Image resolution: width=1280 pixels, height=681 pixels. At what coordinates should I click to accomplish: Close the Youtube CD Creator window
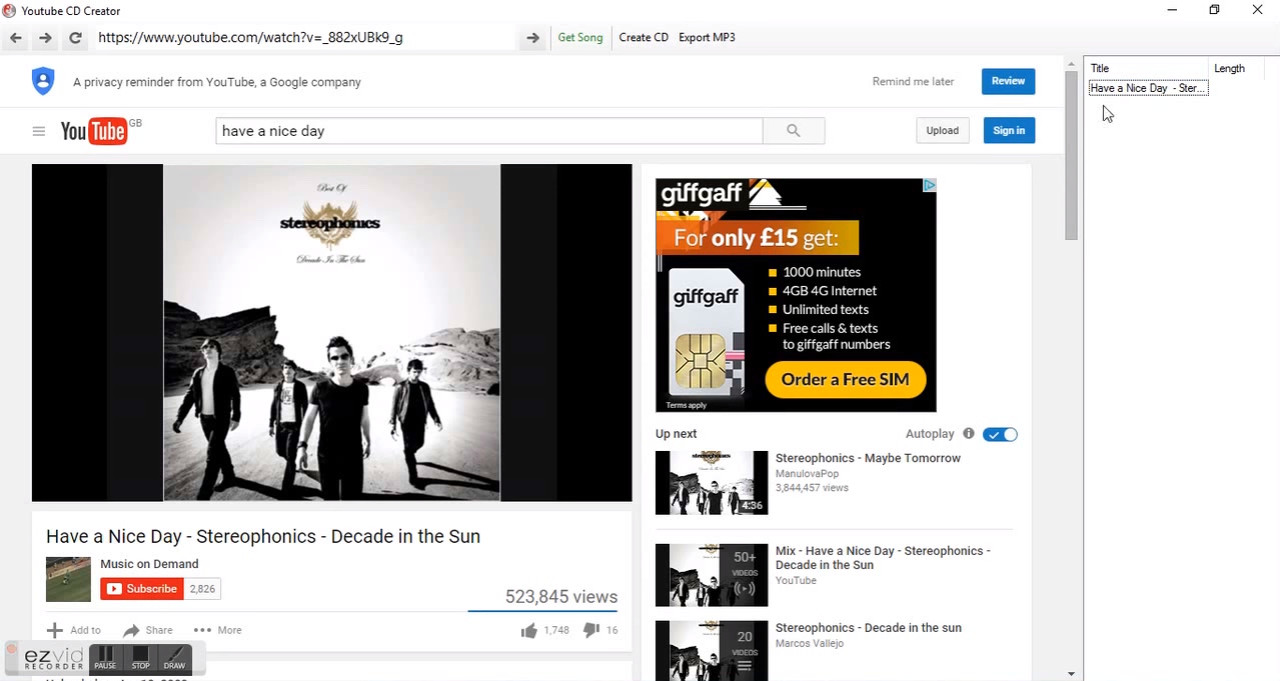coord(1257,10)
